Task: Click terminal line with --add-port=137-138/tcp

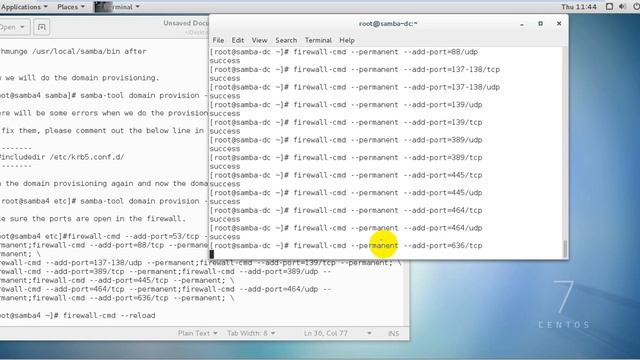Action: coord(355,69)
